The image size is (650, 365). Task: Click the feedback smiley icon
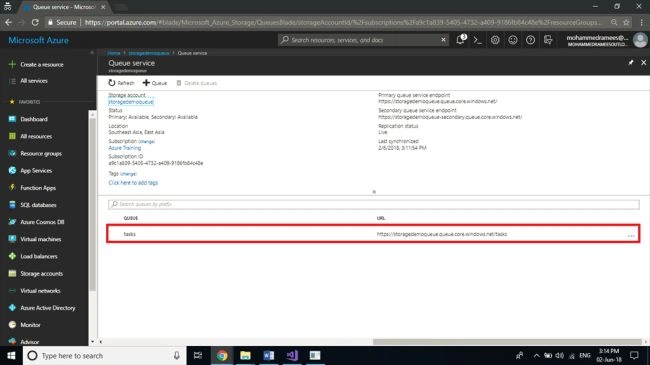513,40
